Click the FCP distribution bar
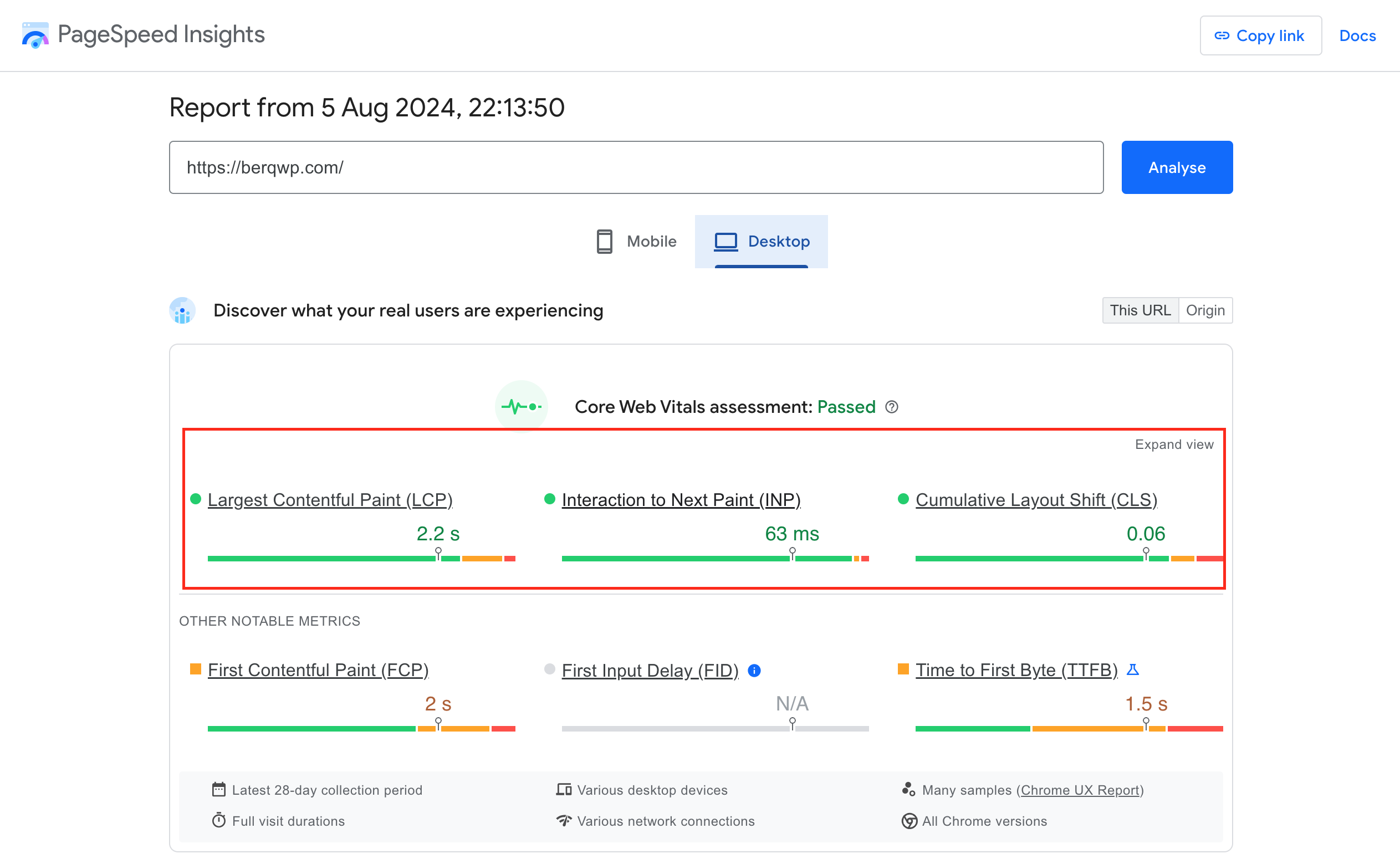The image size is (1400, 859). [x=361, y=728]
